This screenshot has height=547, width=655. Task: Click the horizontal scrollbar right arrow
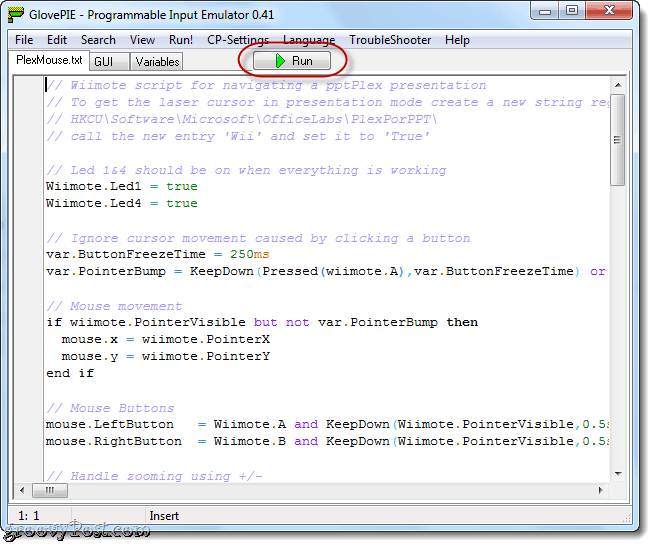(x=600, y=490)
